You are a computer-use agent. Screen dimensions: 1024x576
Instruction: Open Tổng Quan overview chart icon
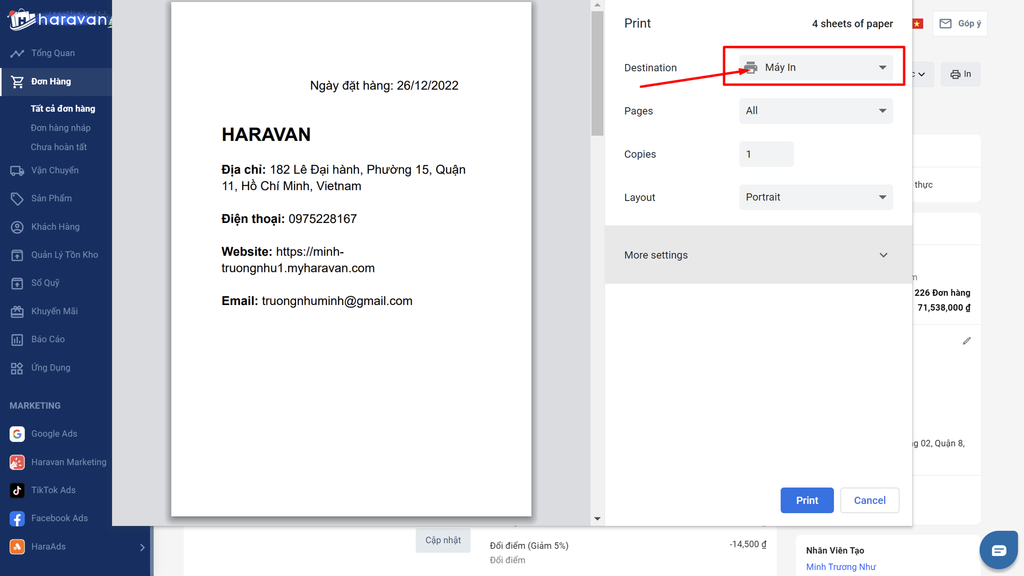click(x=17, y=54)
